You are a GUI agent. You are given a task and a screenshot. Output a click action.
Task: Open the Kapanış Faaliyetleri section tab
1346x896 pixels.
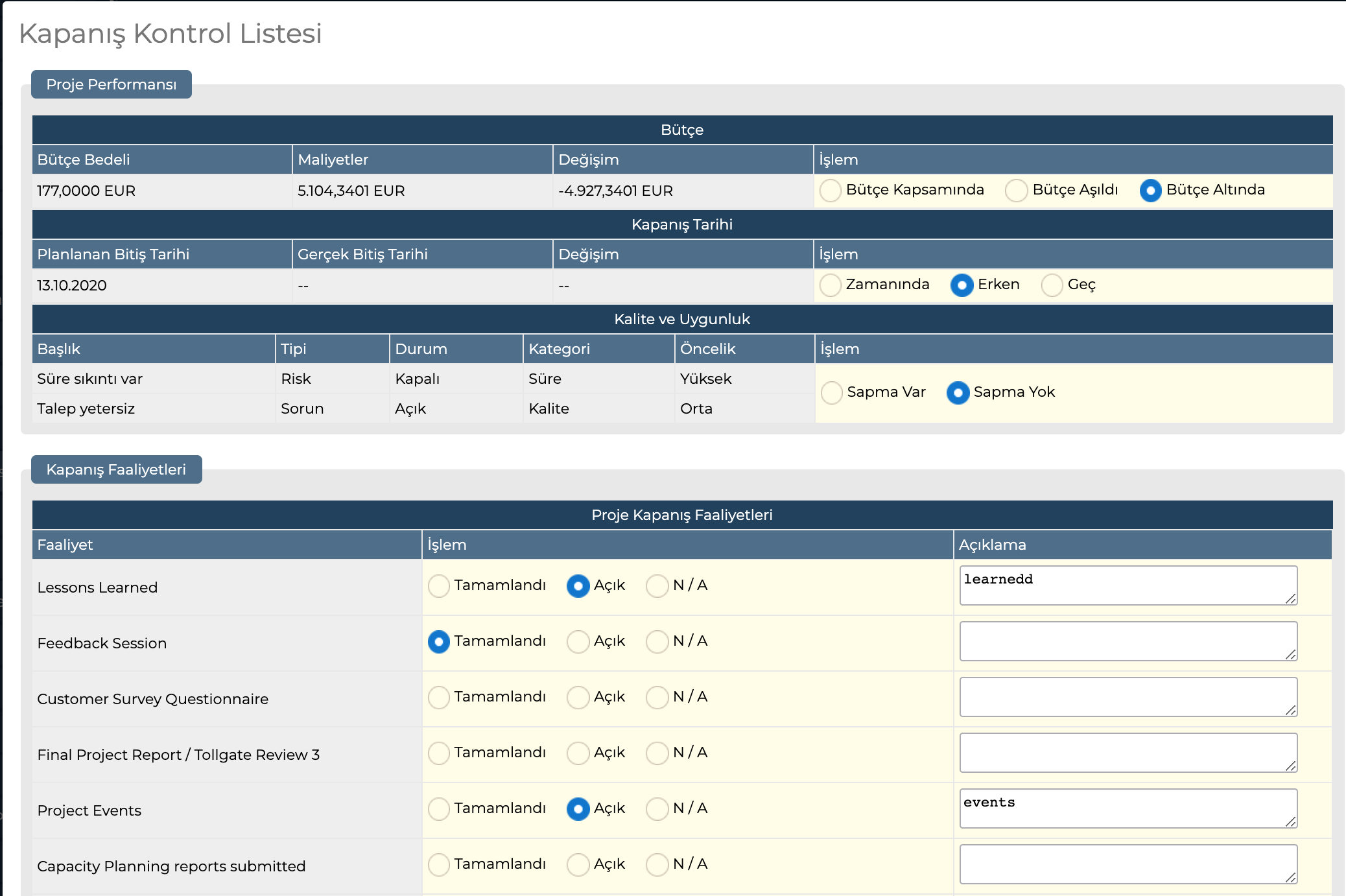point(117,469)
